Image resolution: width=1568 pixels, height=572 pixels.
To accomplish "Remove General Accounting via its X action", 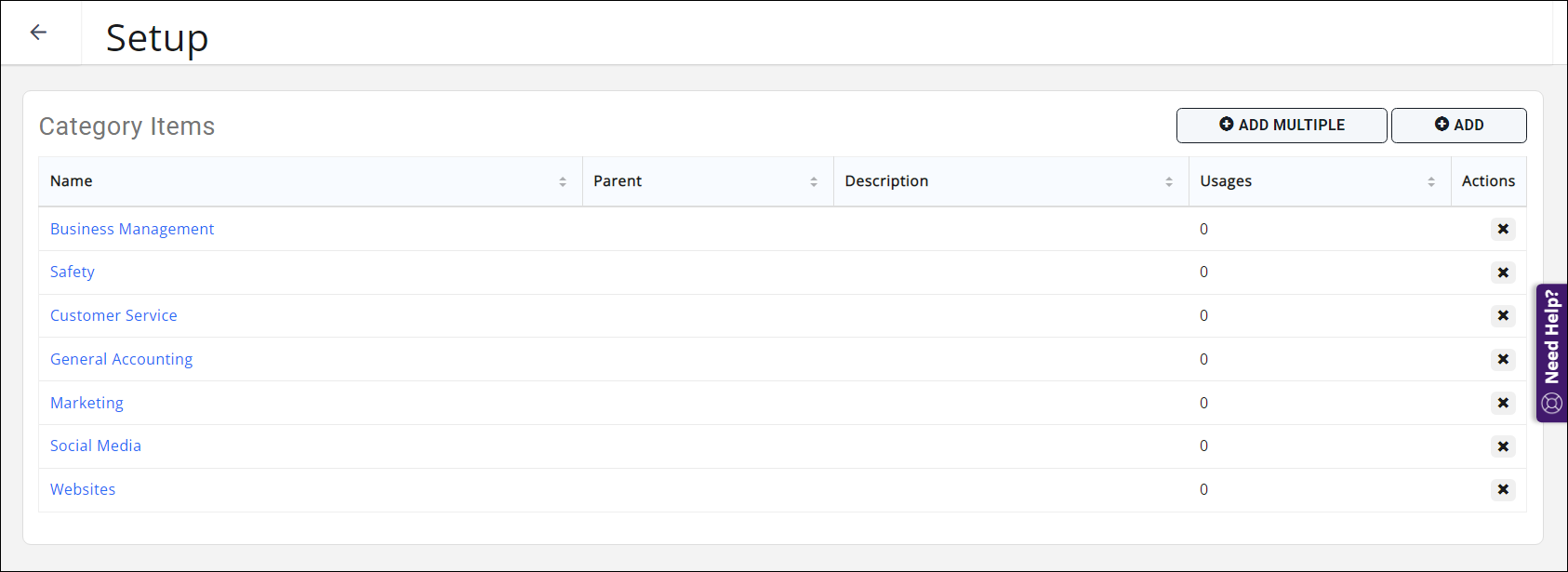I will click(1503, 359).
